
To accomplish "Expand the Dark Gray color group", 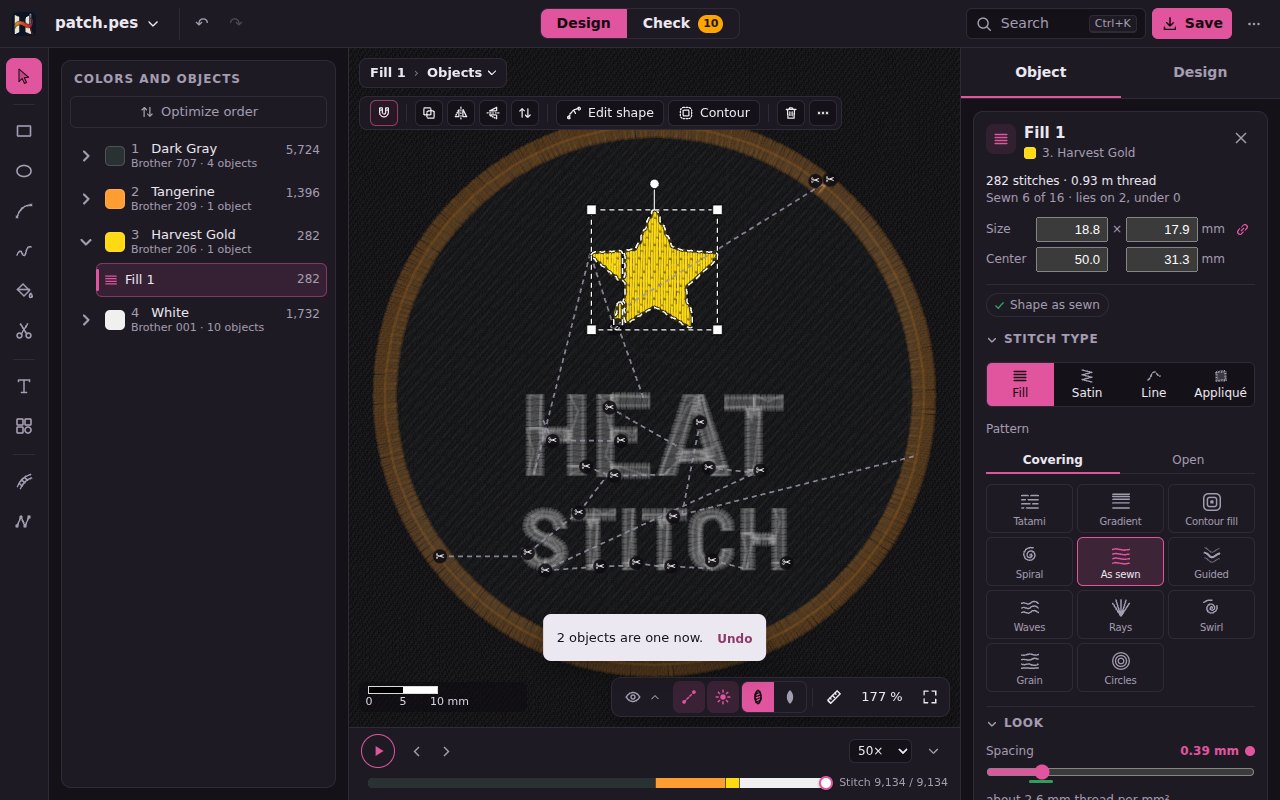I will coord(86,155).
